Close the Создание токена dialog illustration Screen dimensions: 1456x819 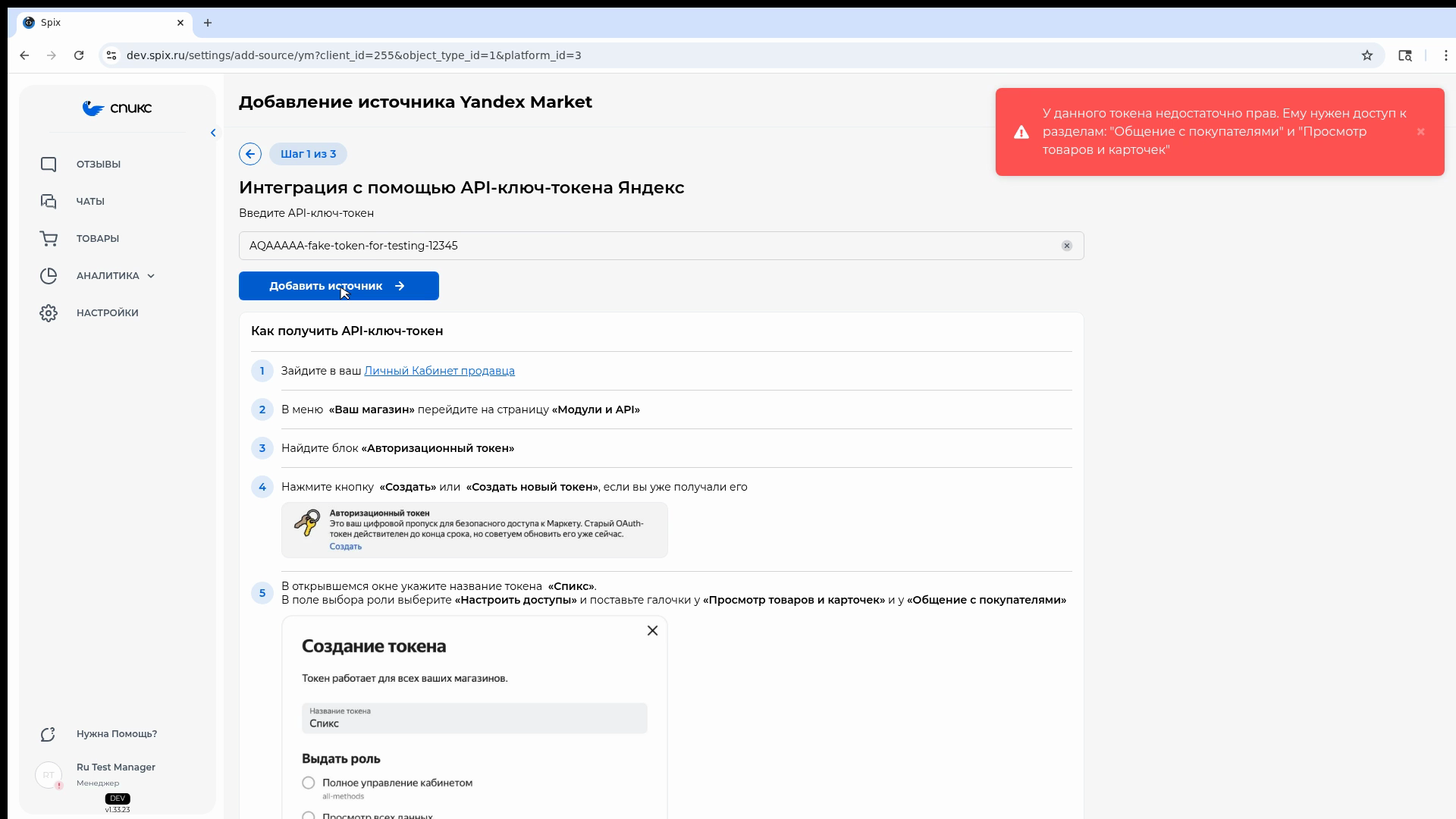click(652, 631)
